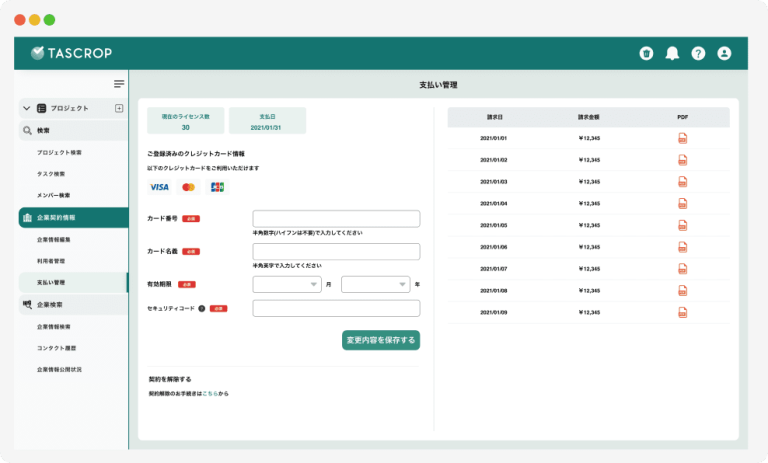Click the JCB card logo
The image size is (768, 463).
pyautogui.click(x=217, y=187)
